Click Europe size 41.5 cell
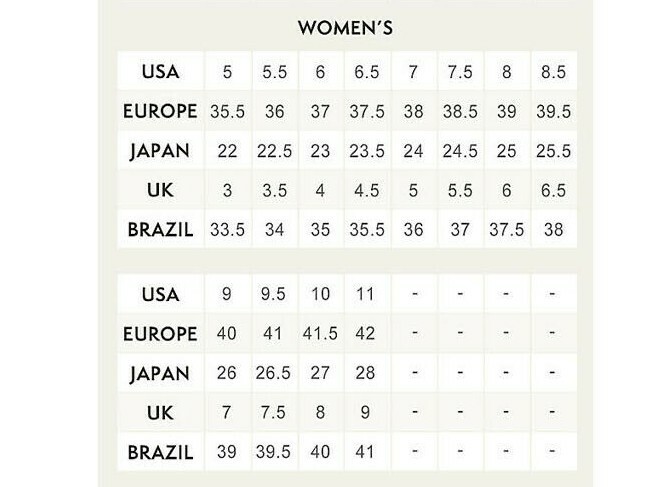Screen dimensions: 668x487 [319, 334]
